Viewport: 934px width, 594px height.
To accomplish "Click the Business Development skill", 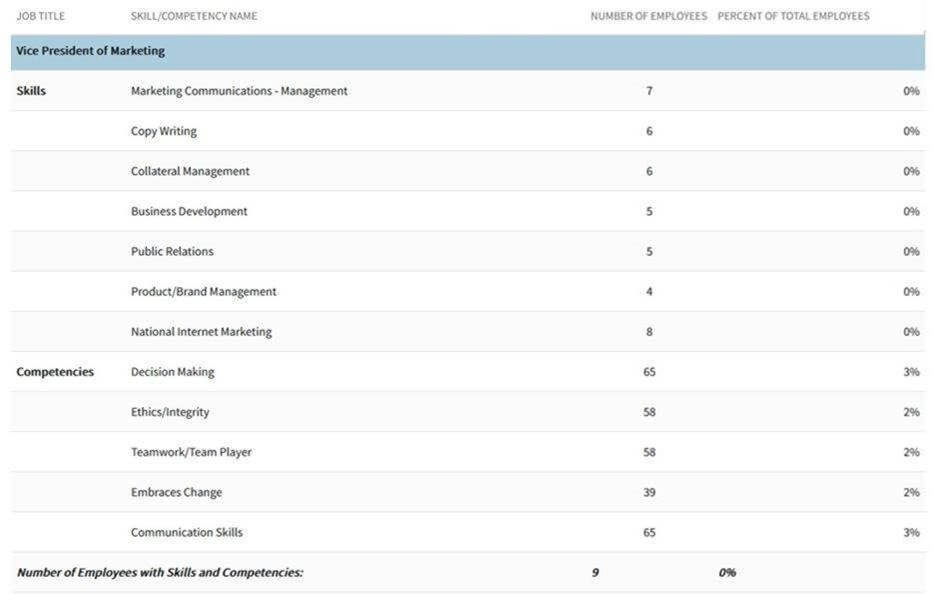I will pos(189,211).
